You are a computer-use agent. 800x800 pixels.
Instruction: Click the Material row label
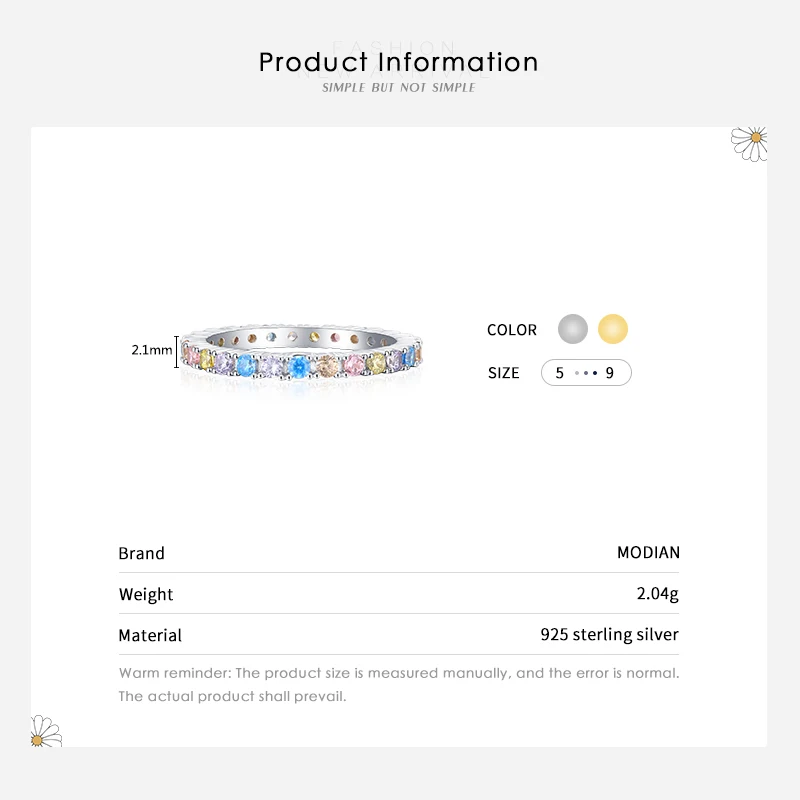pyautogui.click(x=150, y=635)
